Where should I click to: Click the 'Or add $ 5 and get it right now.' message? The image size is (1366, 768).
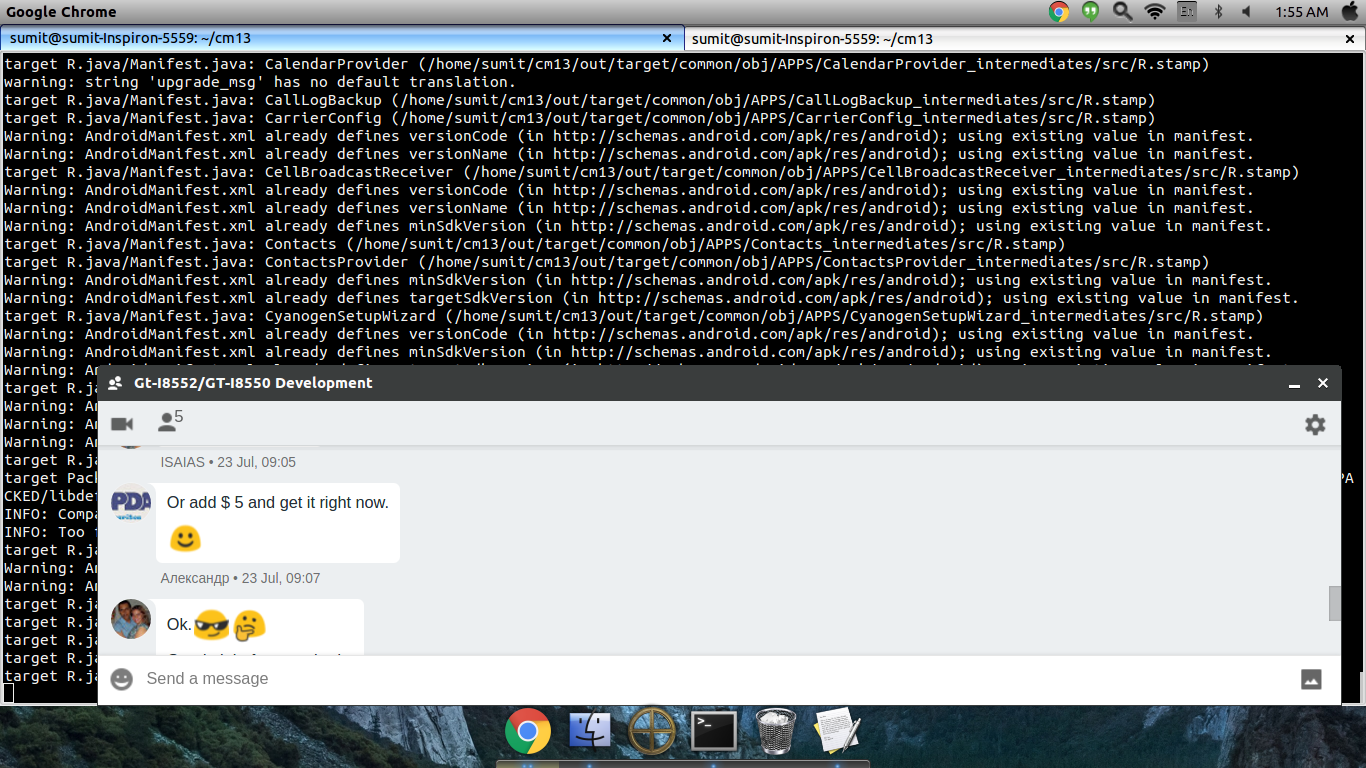(x=278, y=503)
